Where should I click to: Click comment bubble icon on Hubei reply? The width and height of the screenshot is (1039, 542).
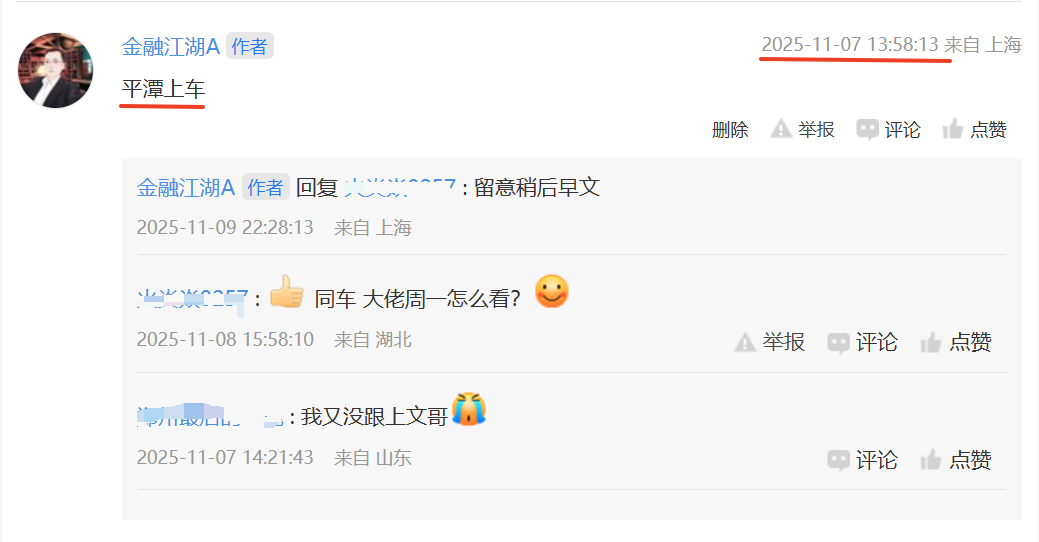(838, 343)
